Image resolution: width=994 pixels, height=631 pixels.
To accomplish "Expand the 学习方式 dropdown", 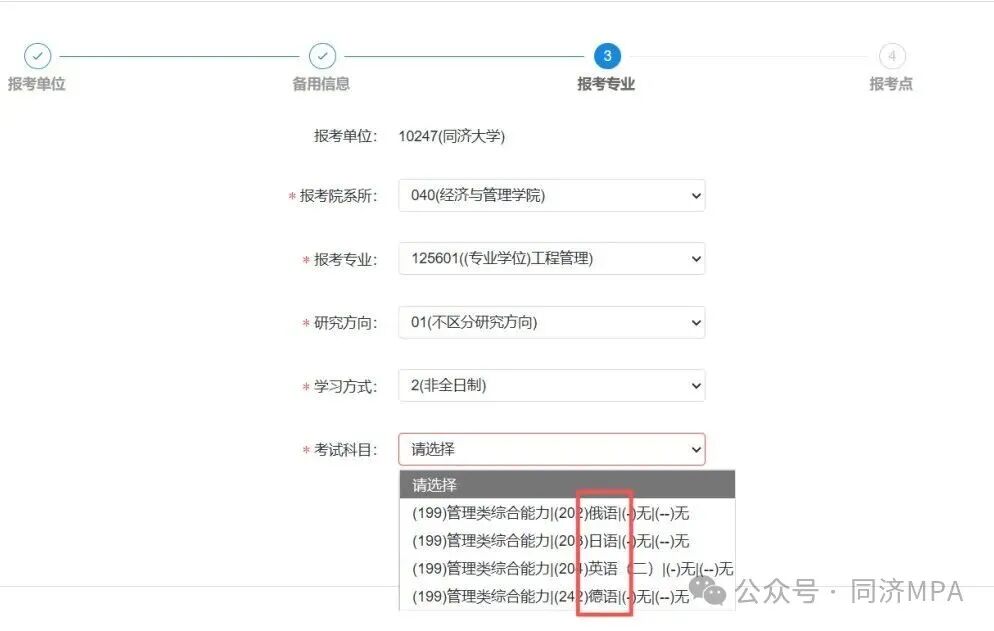I will click(x=551, y=385).
